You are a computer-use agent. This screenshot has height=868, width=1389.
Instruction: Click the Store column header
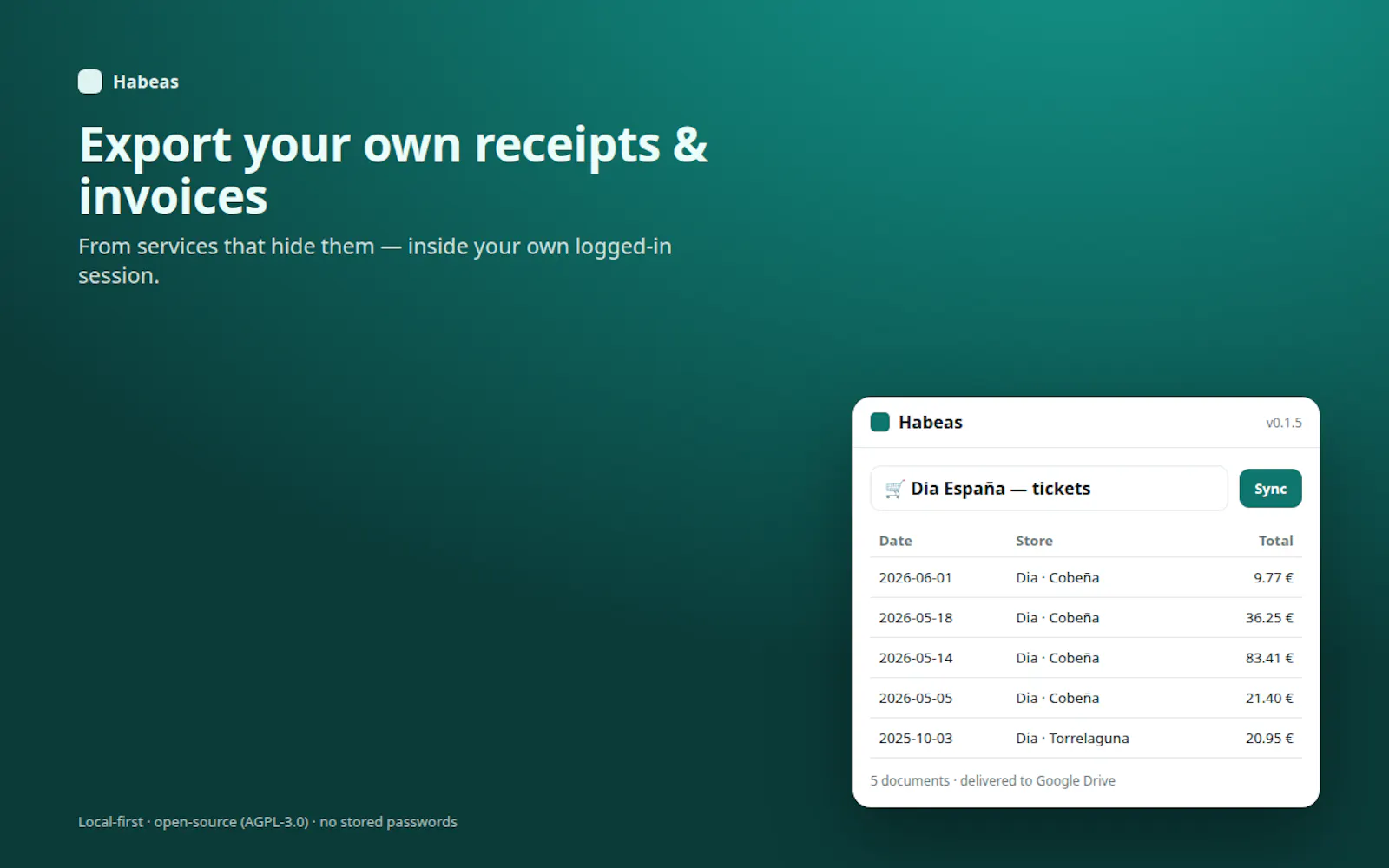tap(1034, 541)
